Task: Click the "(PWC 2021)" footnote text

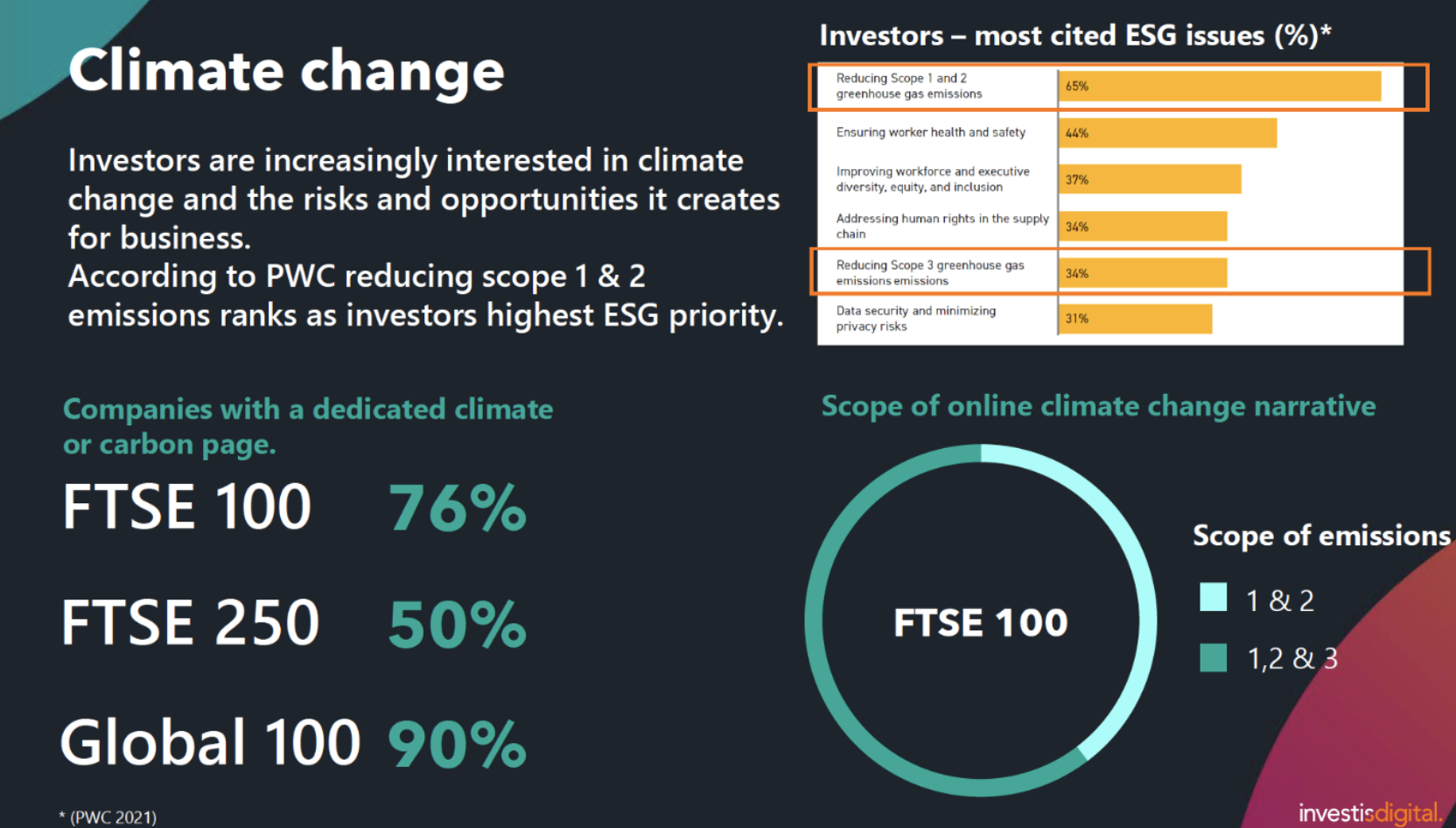Action: 108,817
